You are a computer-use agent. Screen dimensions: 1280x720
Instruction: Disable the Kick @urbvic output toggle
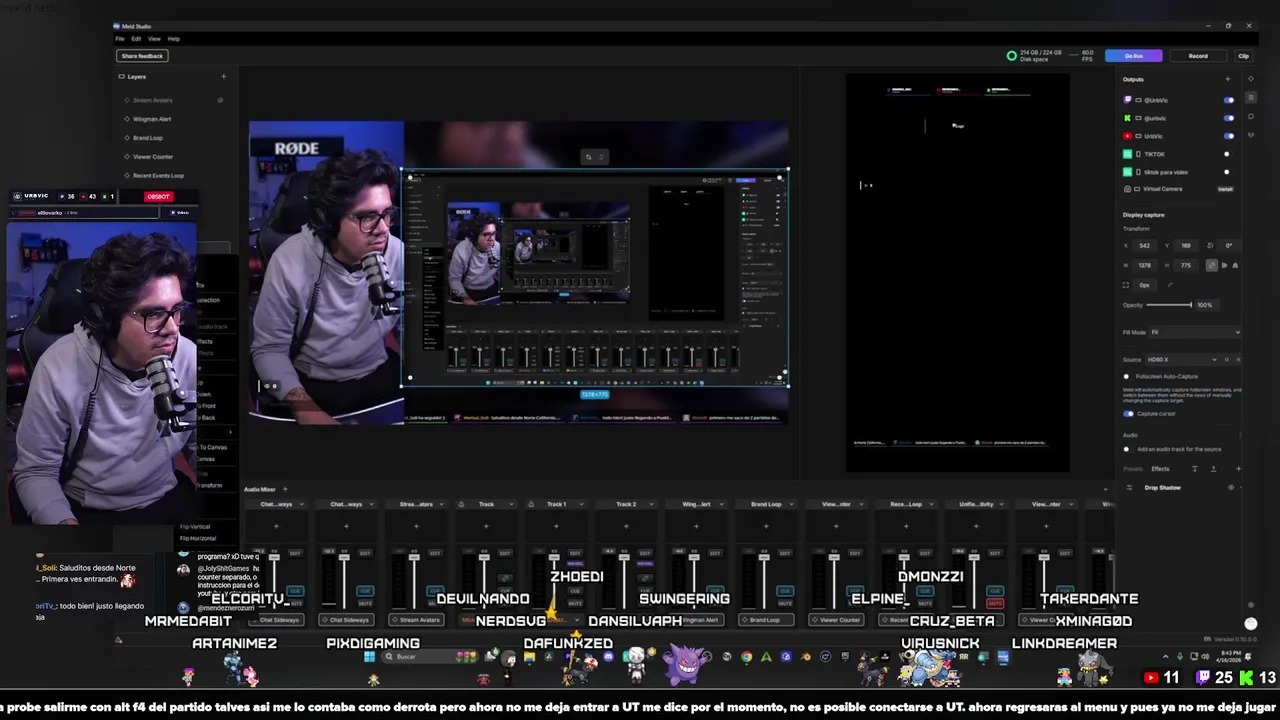coord(1229,118)
